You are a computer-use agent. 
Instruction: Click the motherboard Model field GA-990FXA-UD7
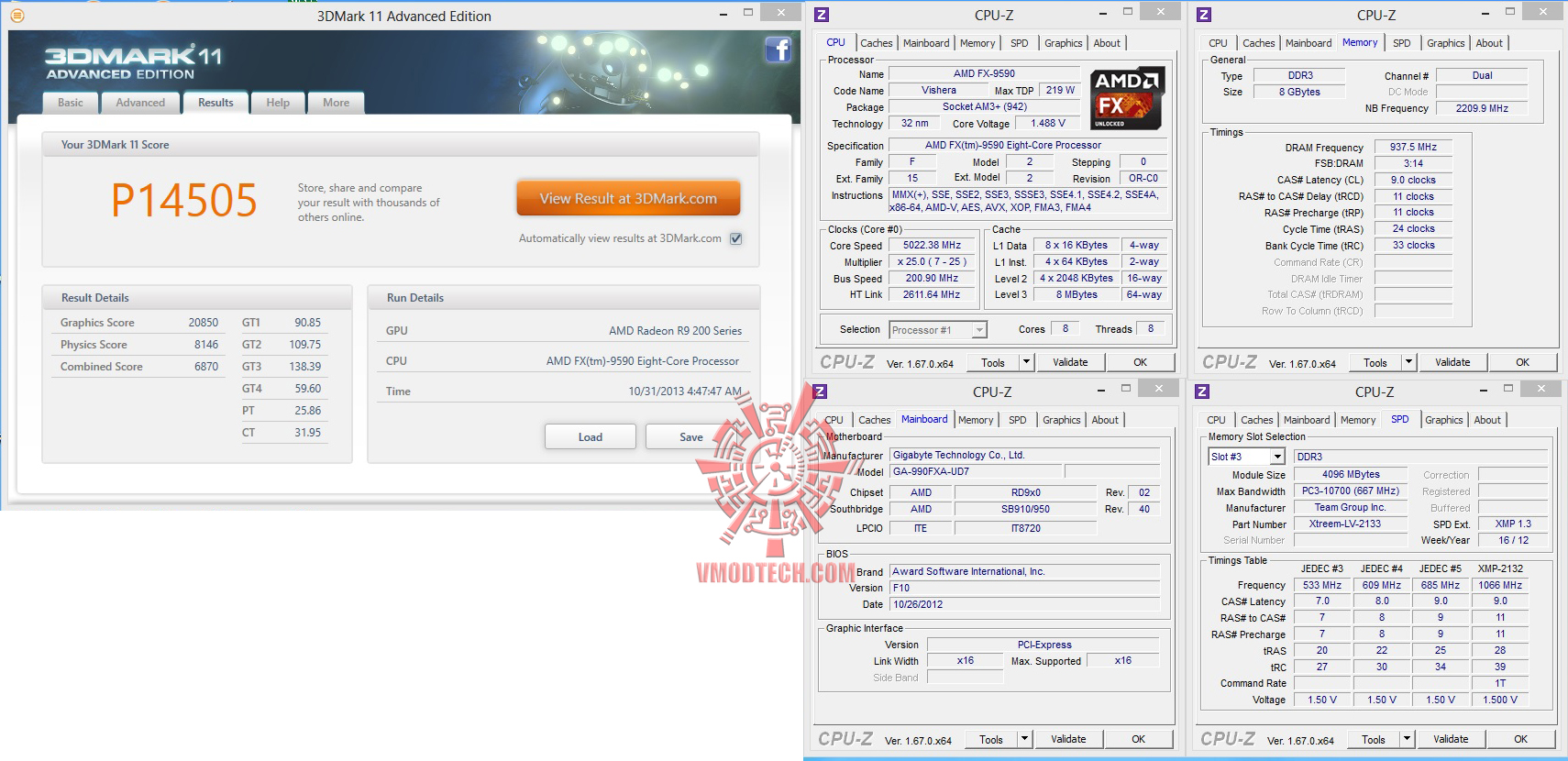pyautogui.click(x=976, y=471)
